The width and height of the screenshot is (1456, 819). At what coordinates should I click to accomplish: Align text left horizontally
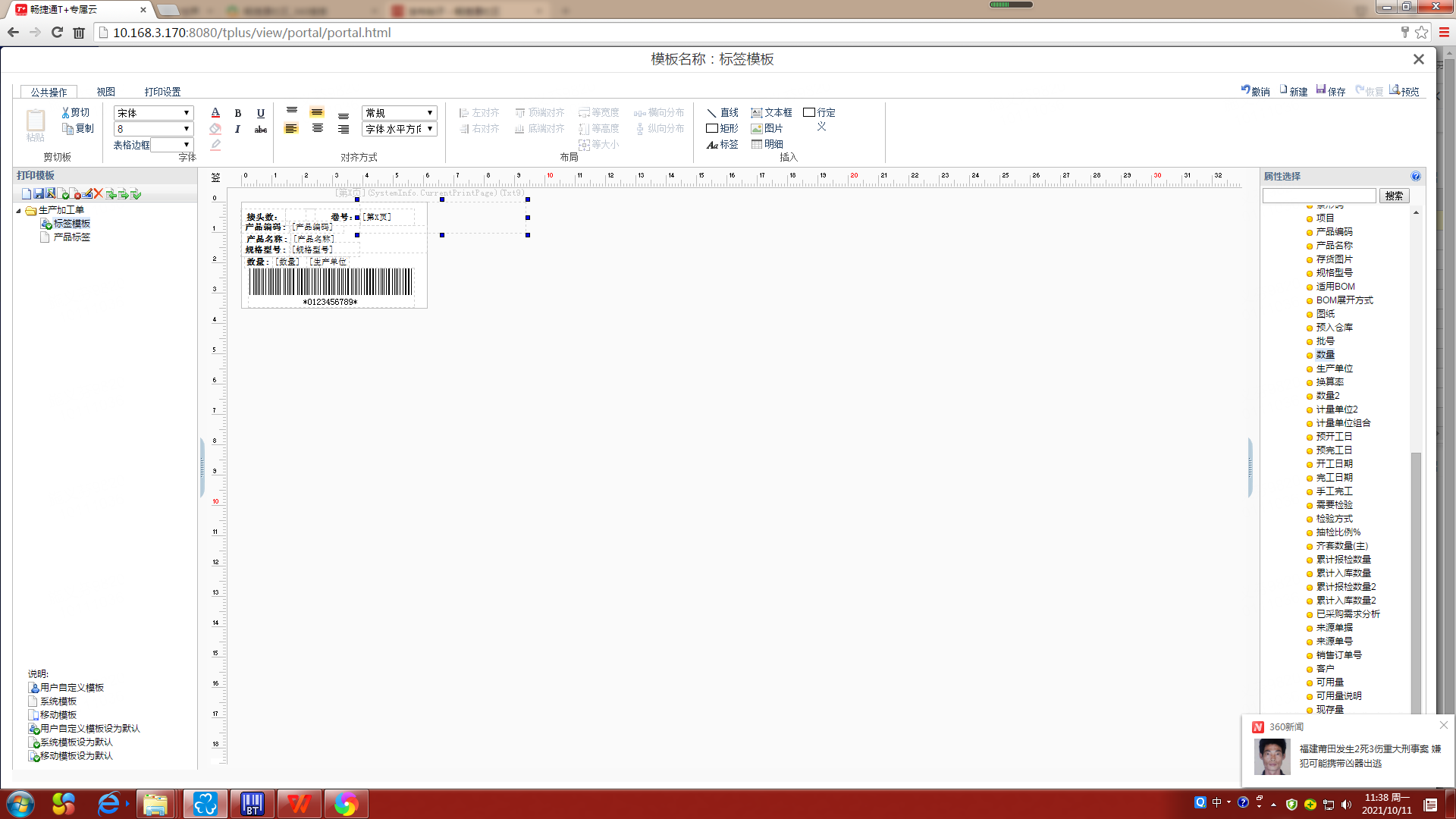[291, 129]
